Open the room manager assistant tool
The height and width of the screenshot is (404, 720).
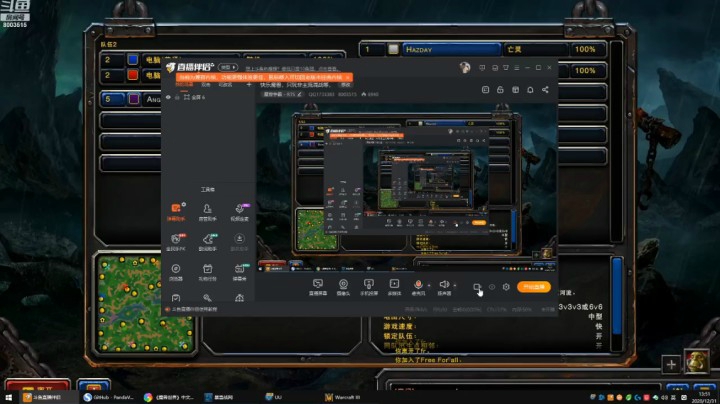[208, 212]
